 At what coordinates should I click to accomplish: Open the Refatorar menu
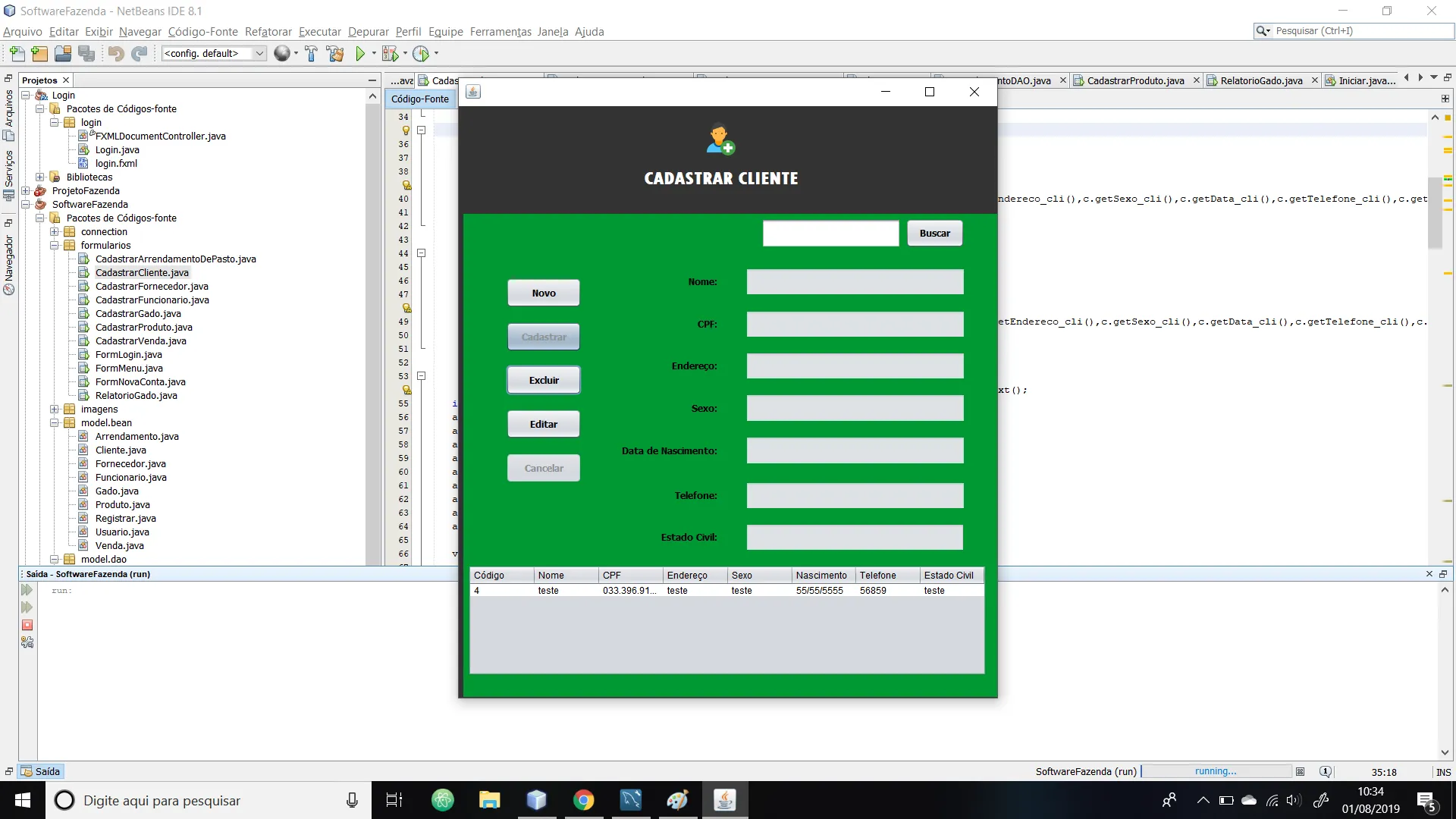[x=268, y=31]
